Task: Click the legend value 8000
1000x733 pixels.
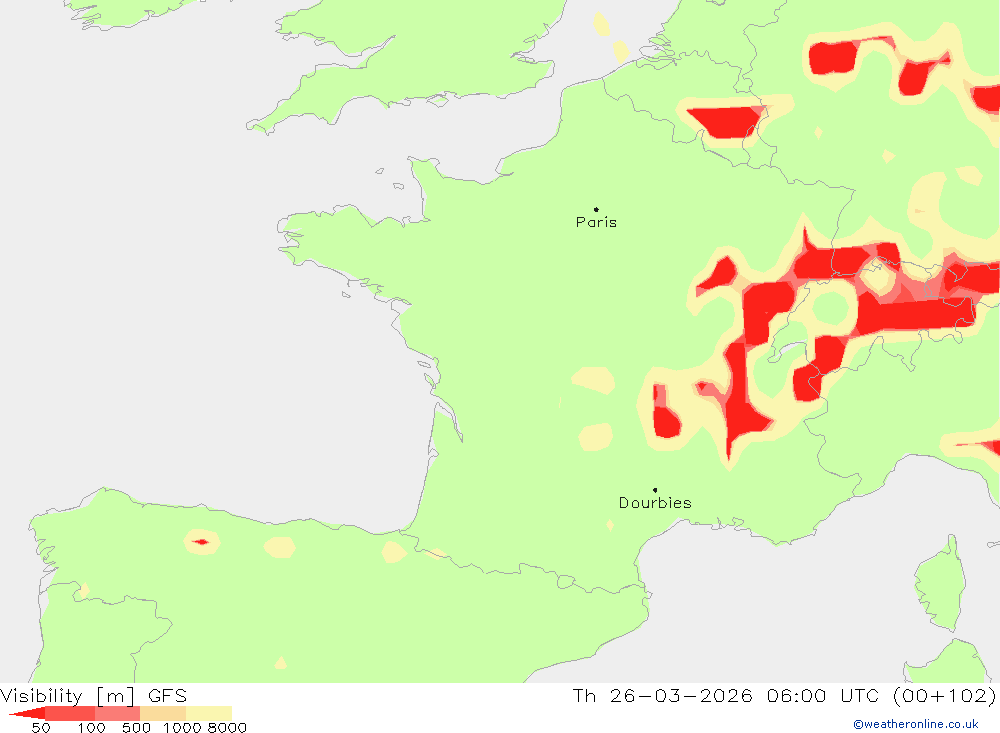Action: point(227,728)
